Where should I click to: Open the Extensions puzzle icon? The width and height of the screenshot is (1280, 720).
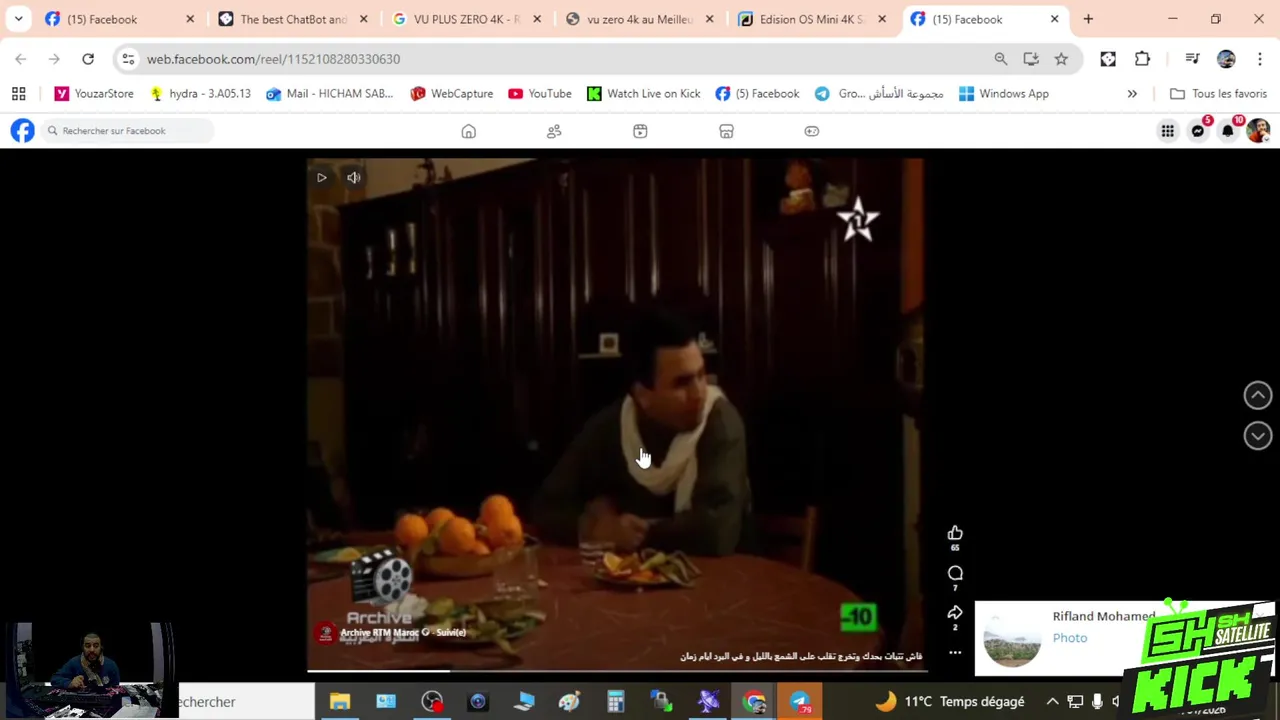click(1142, 59)
